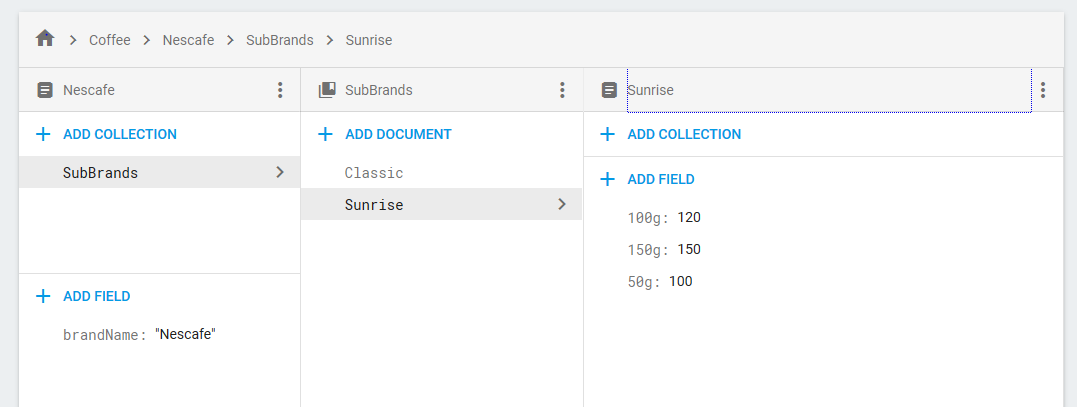This screenshot has width=1077, height=407.
Task: Select the Classic document
Action: 374,173
